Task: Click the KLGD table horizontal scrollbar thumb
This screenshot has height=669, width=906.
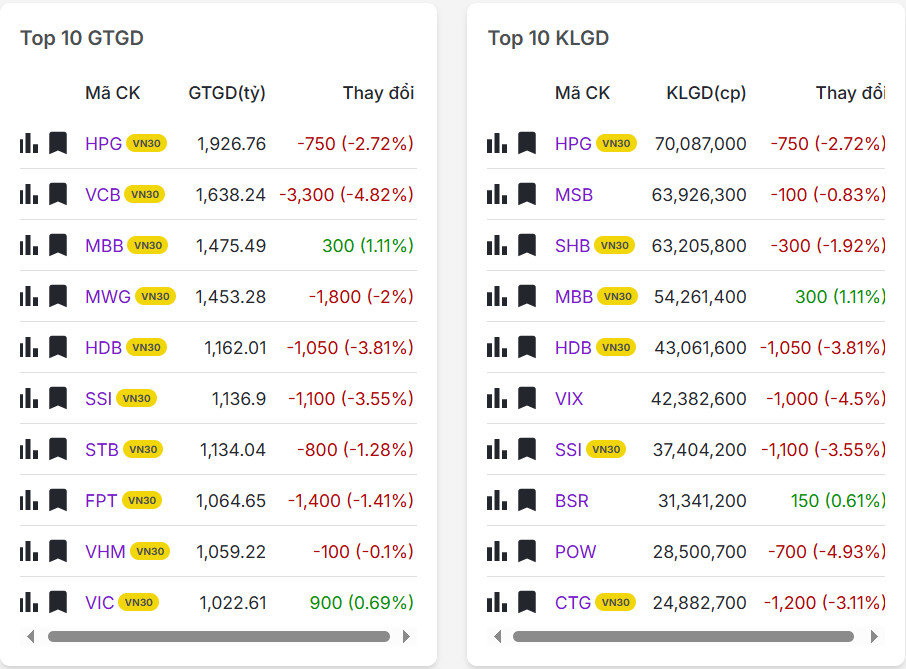Action: point(683,636)
